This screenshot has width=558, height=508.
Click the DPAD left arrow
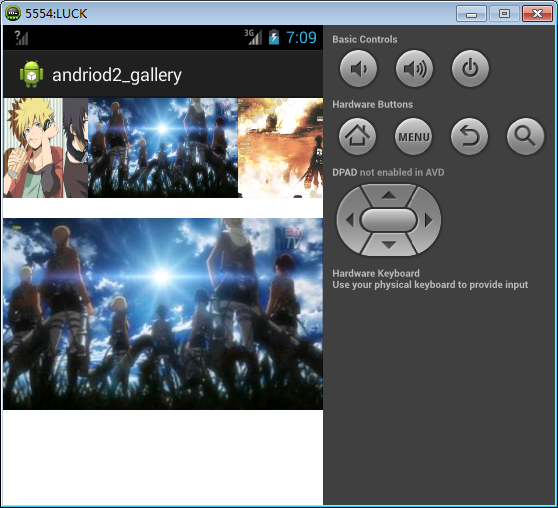pyautogui.click(x=349, y=220)
